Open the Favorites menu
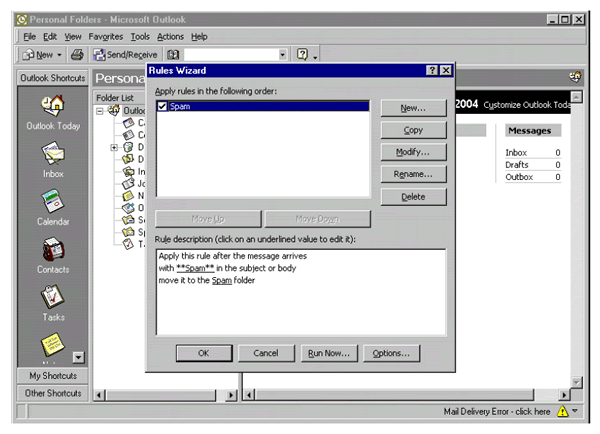The width and height of the screenshot is (600, 434). pos(106,37)
